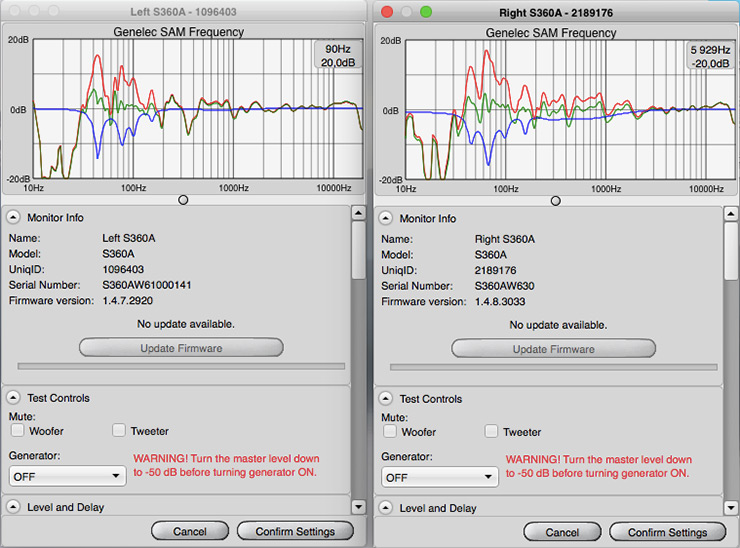Click firmware progress bar in Left S360A window
This screenshot has width=740, height=548.
click(181, 366)
